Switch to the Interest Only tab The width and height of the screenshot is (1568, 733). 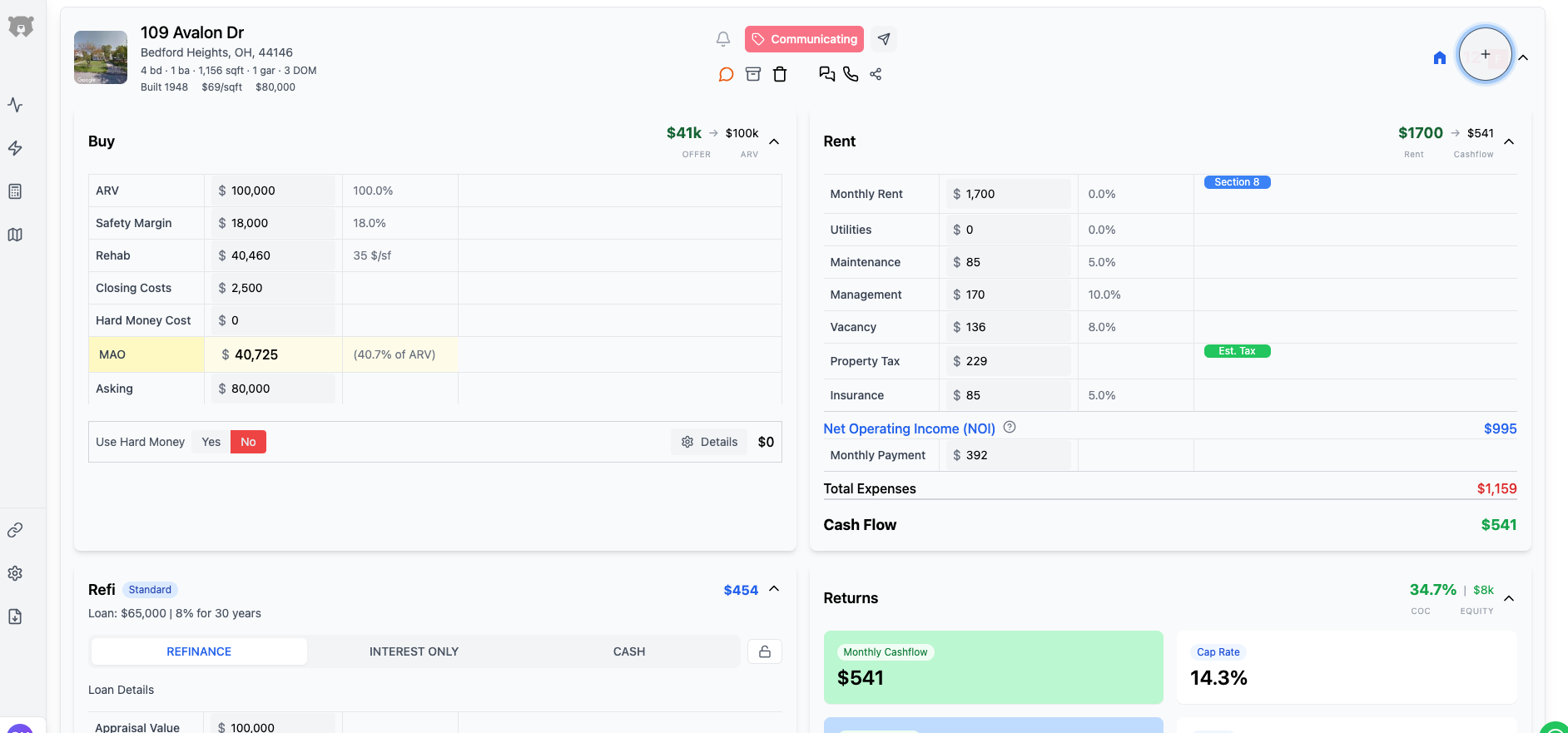[414, 651]
